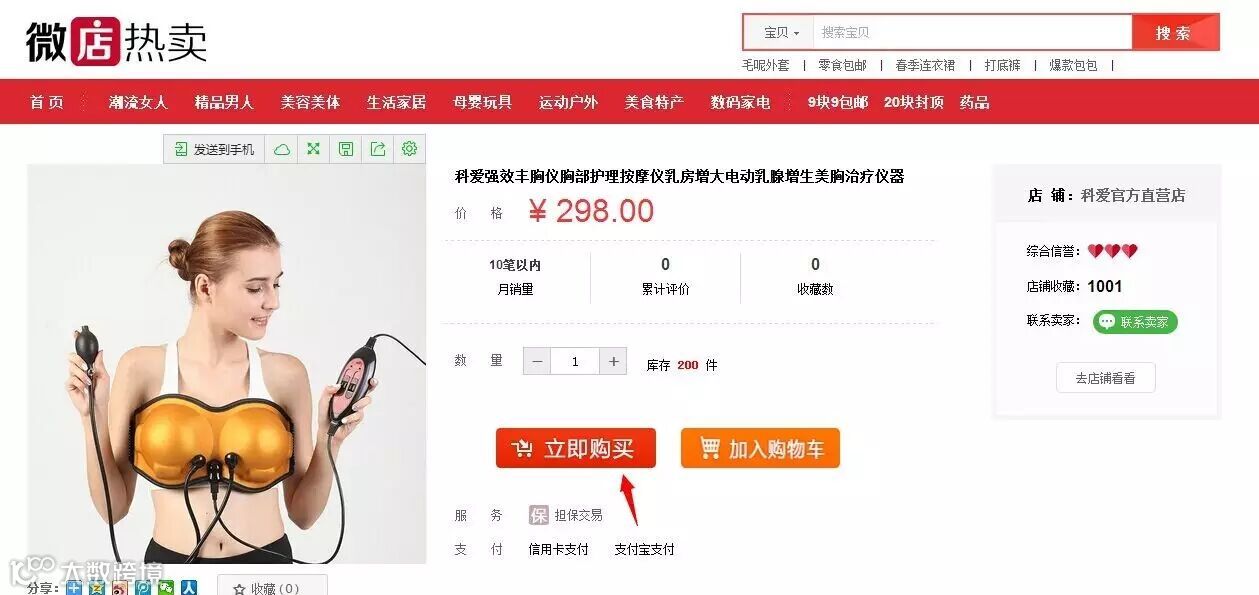Click the share arrow icon above image
Viewport: 1259px width, 595px height.
point(378,149)
